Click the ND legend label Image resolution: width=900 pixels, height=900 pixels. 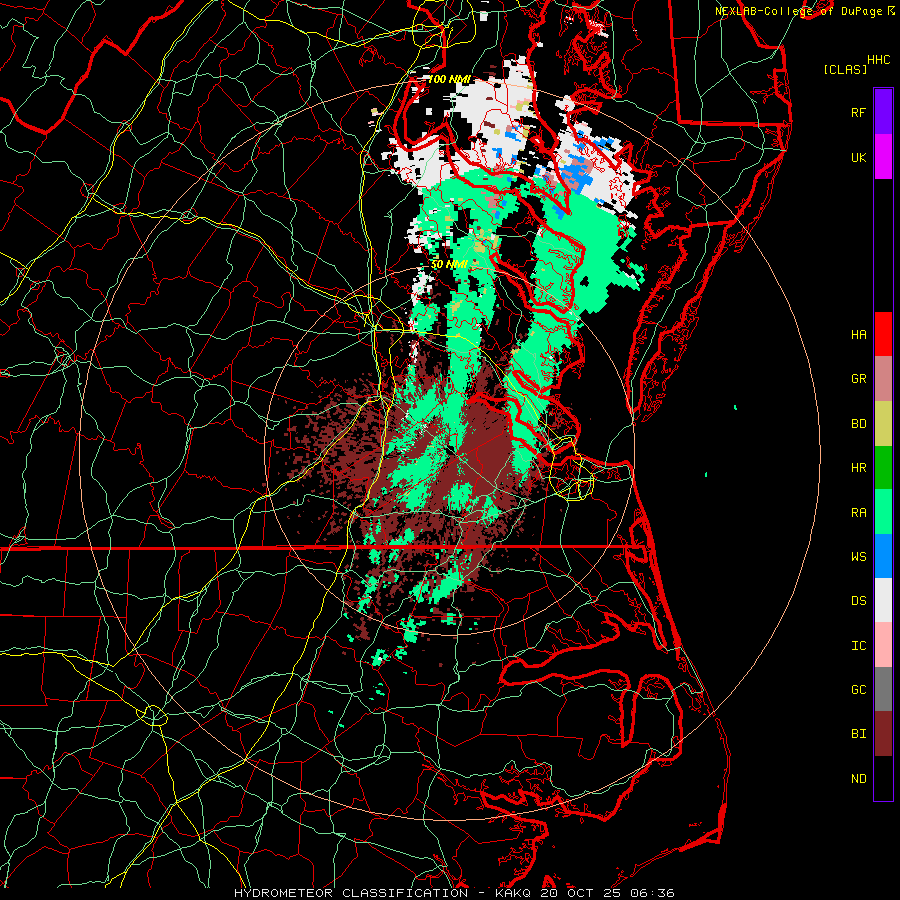858,778
